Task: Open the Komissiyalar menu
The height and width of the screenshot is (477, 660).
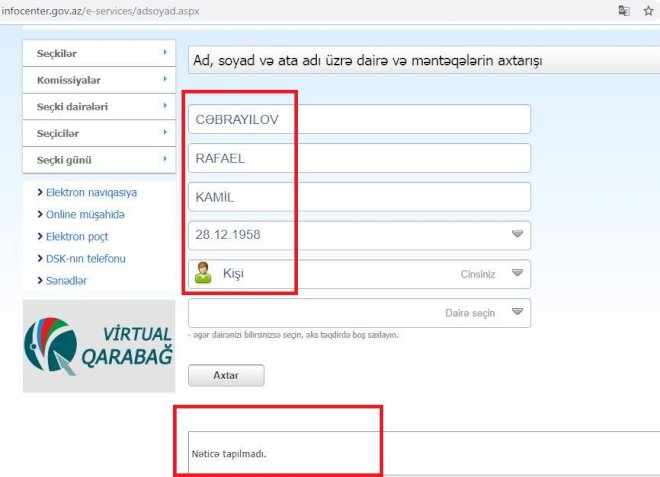Action: [x=97, y=79]
